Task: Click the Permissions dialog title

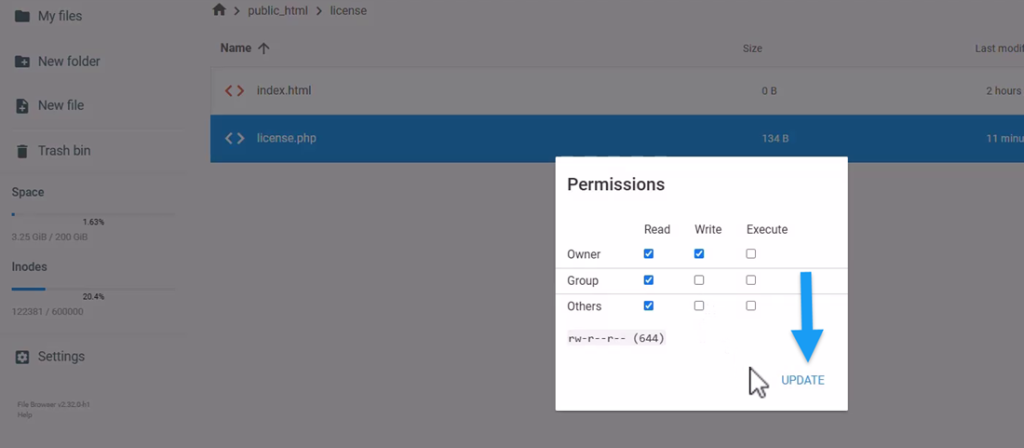Action: pyautogui.click(x=616, y=185)
